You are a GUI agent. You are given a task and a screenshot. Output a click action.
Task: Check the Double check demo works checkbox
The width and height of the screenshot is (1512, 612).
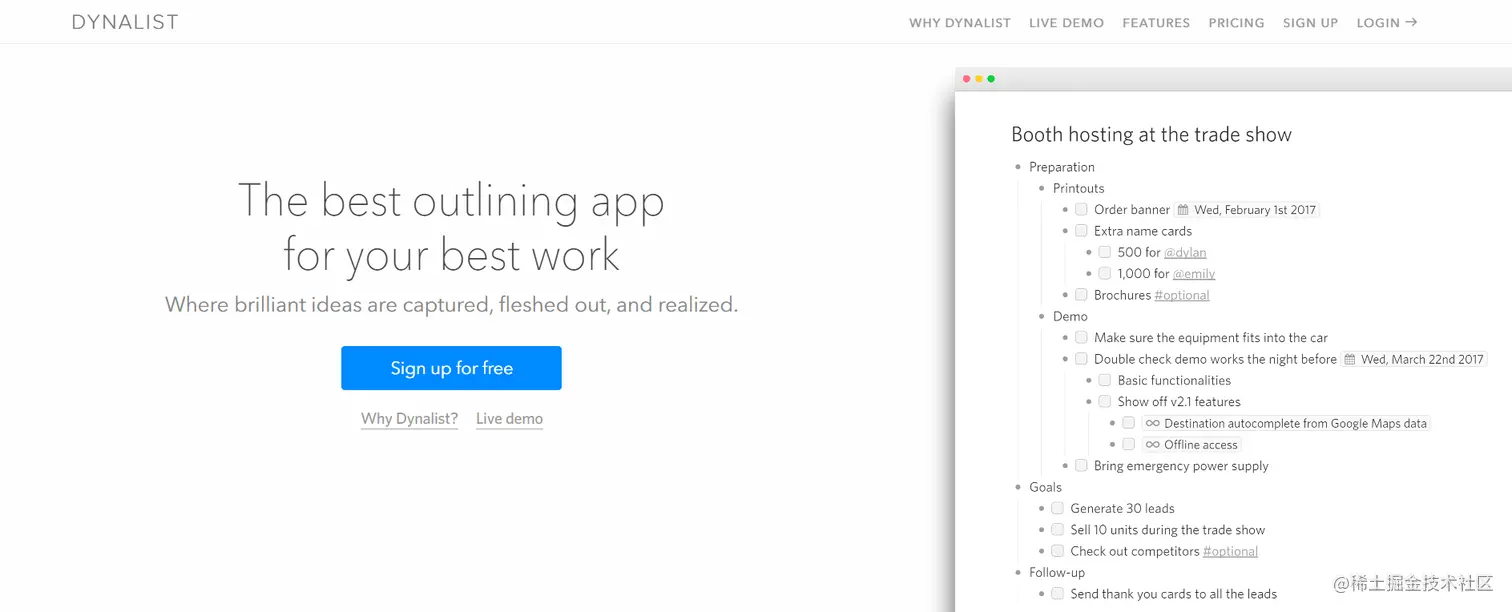[x=1081, y=358]
